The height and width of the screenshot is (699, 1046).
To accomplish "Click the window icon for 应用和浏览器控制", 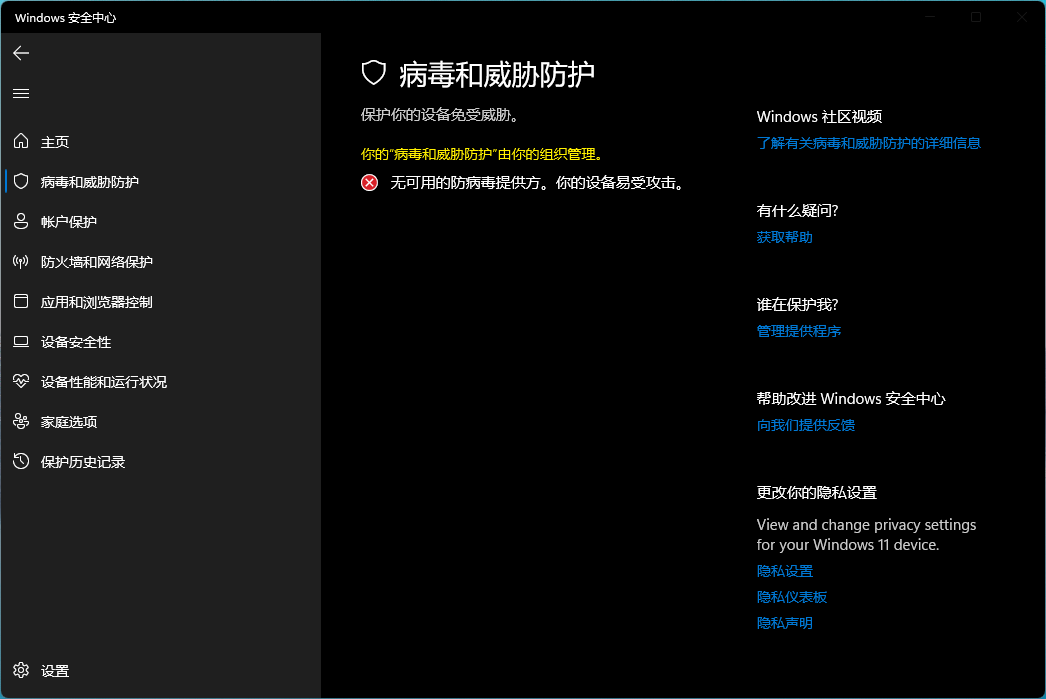I will (21, 301).
